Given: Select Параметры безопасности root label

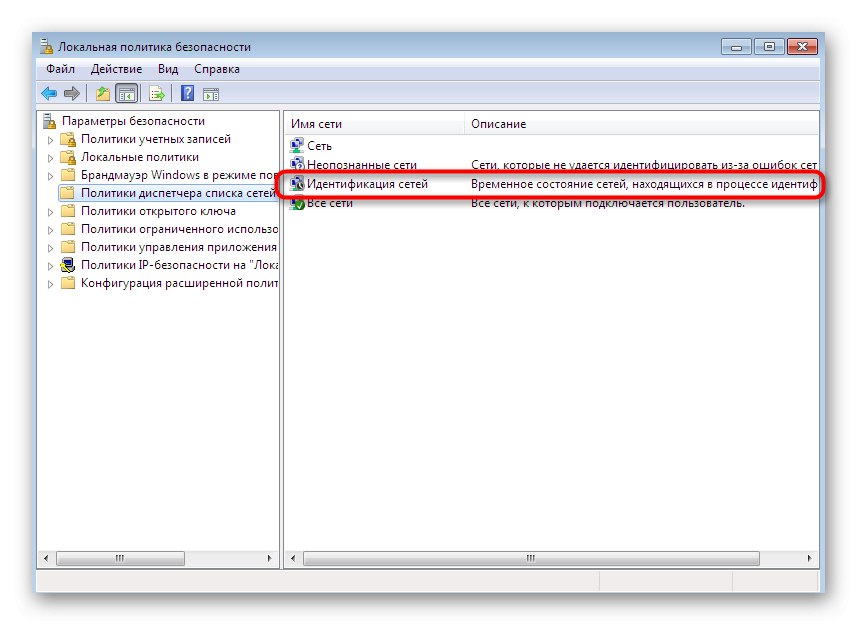Looking at the screenshot, I should (133, 121).
